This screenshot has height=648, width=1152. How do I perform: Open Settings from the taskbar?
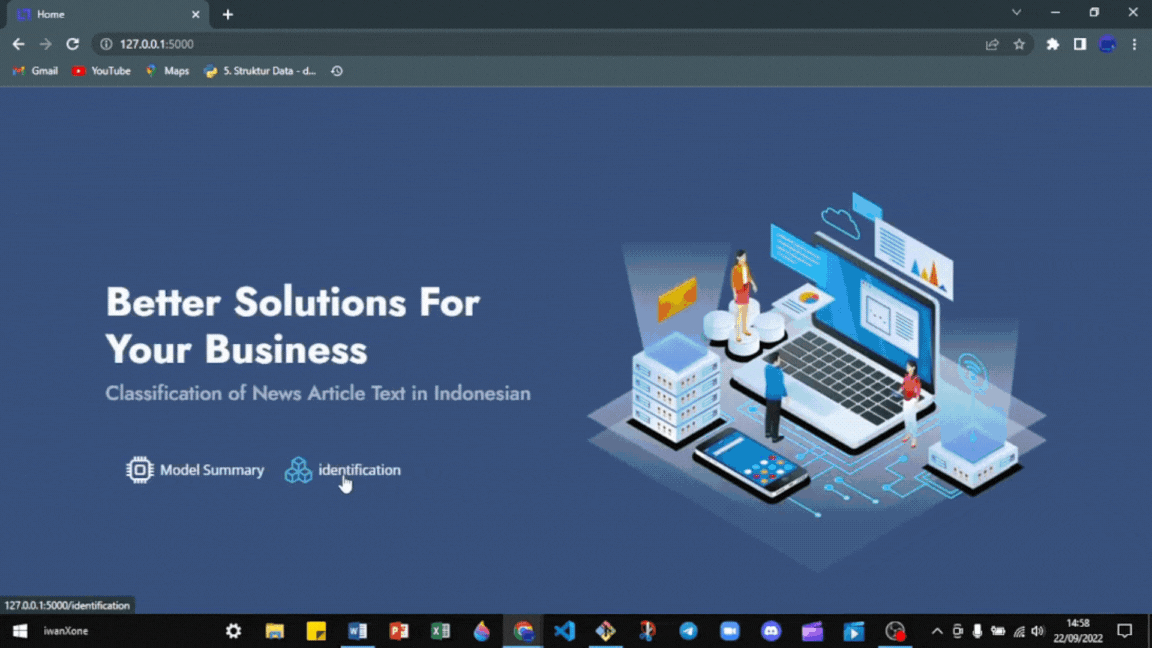234,631
